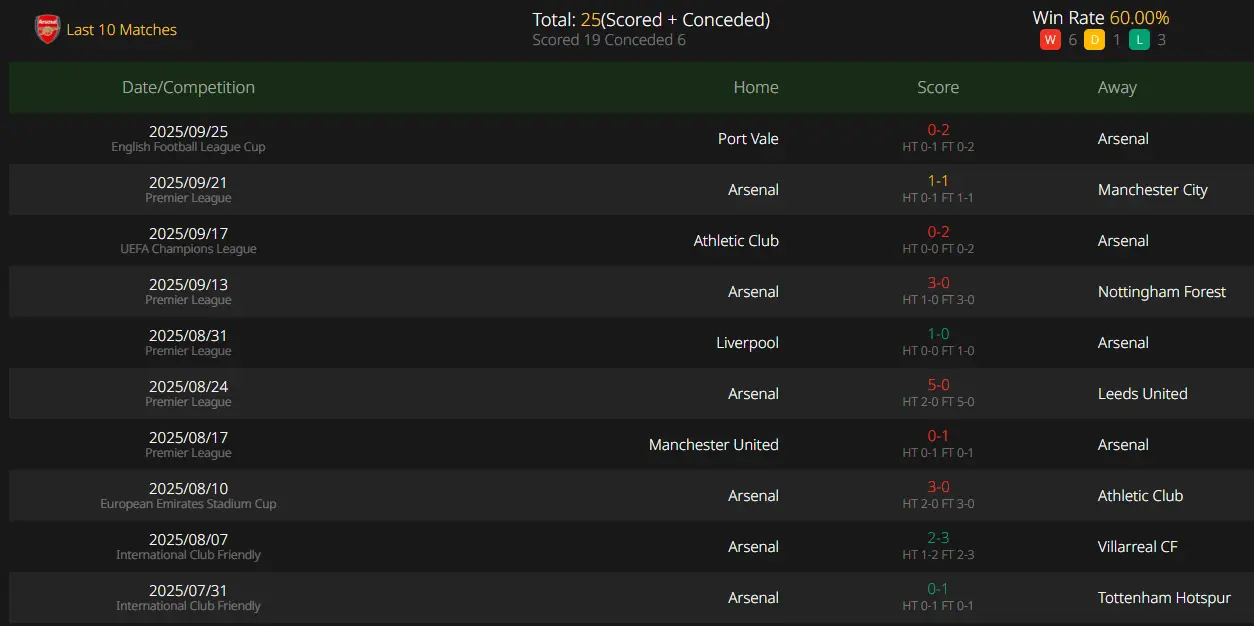
Task: Select the 2025/09/21 Premier League match date
Action: point(188,183)
